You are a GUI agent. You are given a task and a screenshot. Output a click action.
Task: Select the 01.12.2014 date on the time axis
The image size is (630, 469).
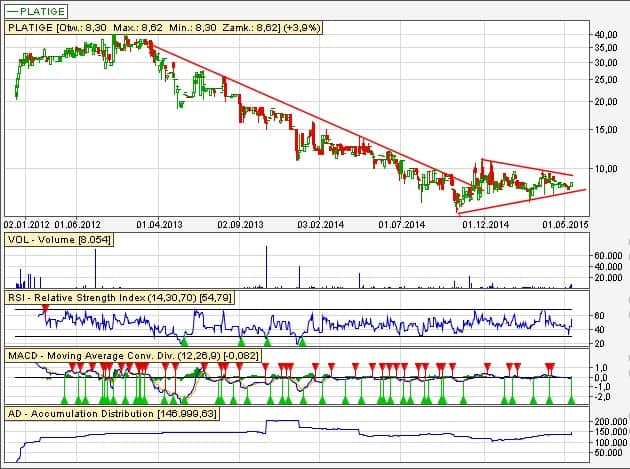coord(486,225)
